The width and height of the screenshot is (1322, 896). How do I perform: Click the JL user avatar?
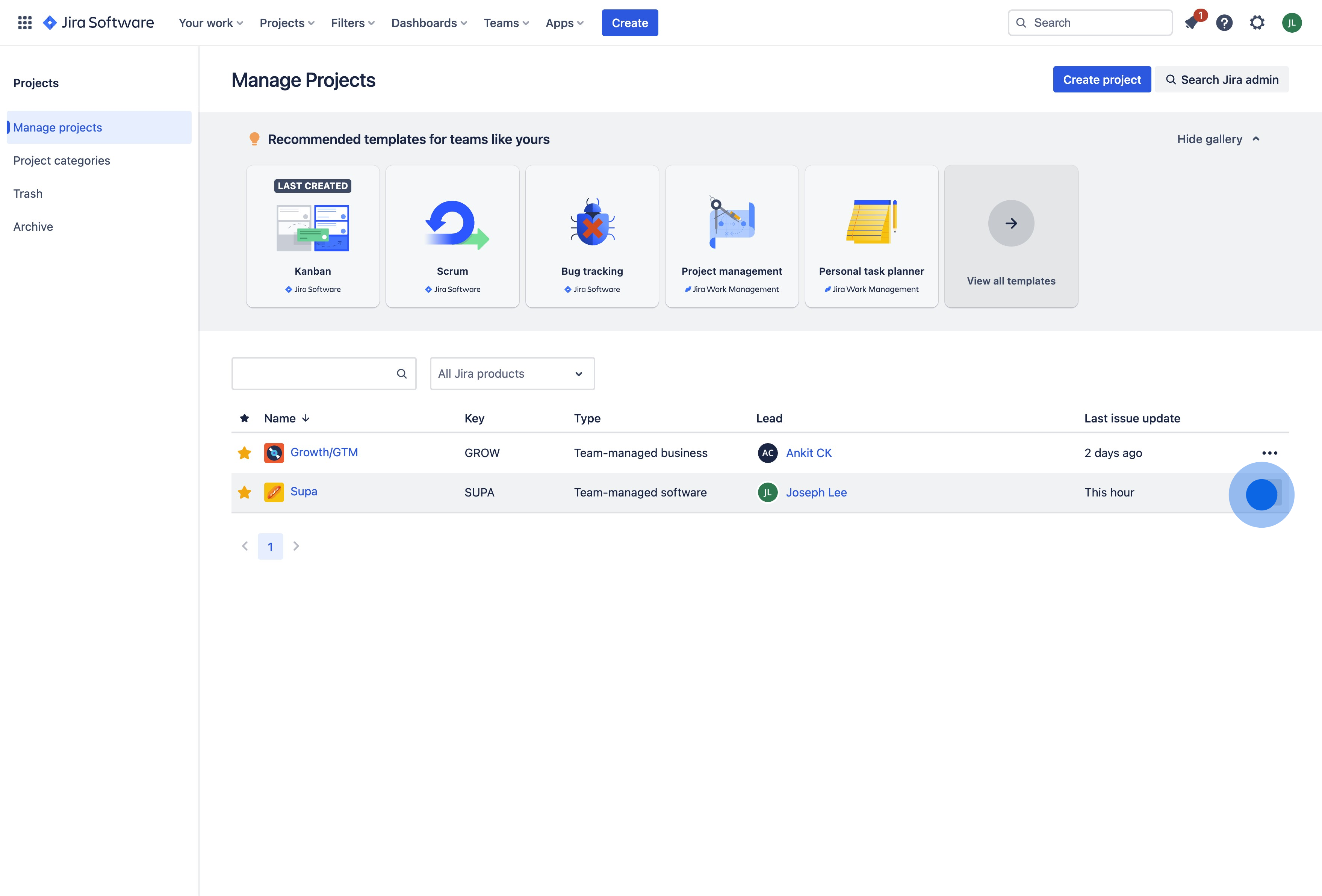pos(1291,23)
